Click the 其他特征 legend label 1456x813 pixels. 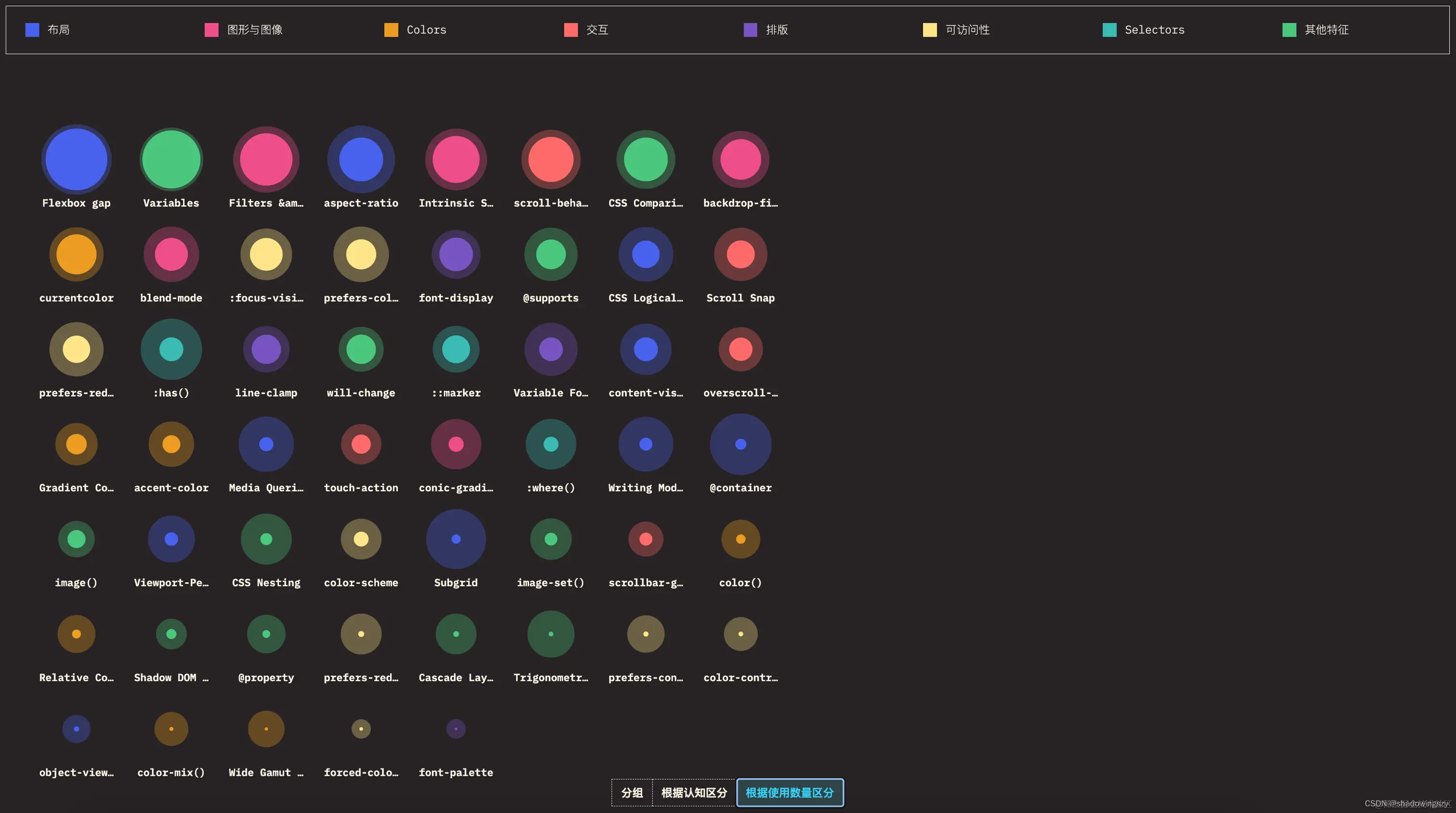click(1326, 30)
